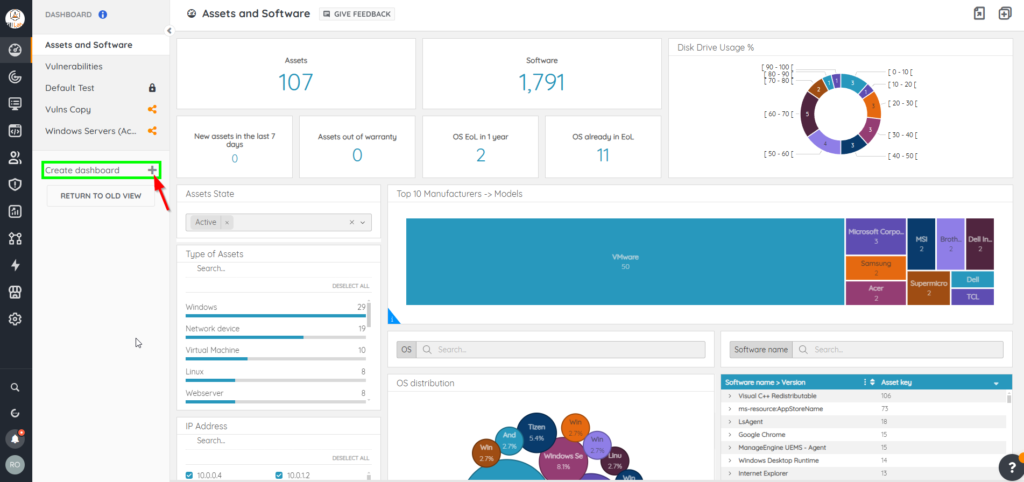Click the sort arrows in Software name header
The width and height of the screenshot is (1024, 482).
871,382
